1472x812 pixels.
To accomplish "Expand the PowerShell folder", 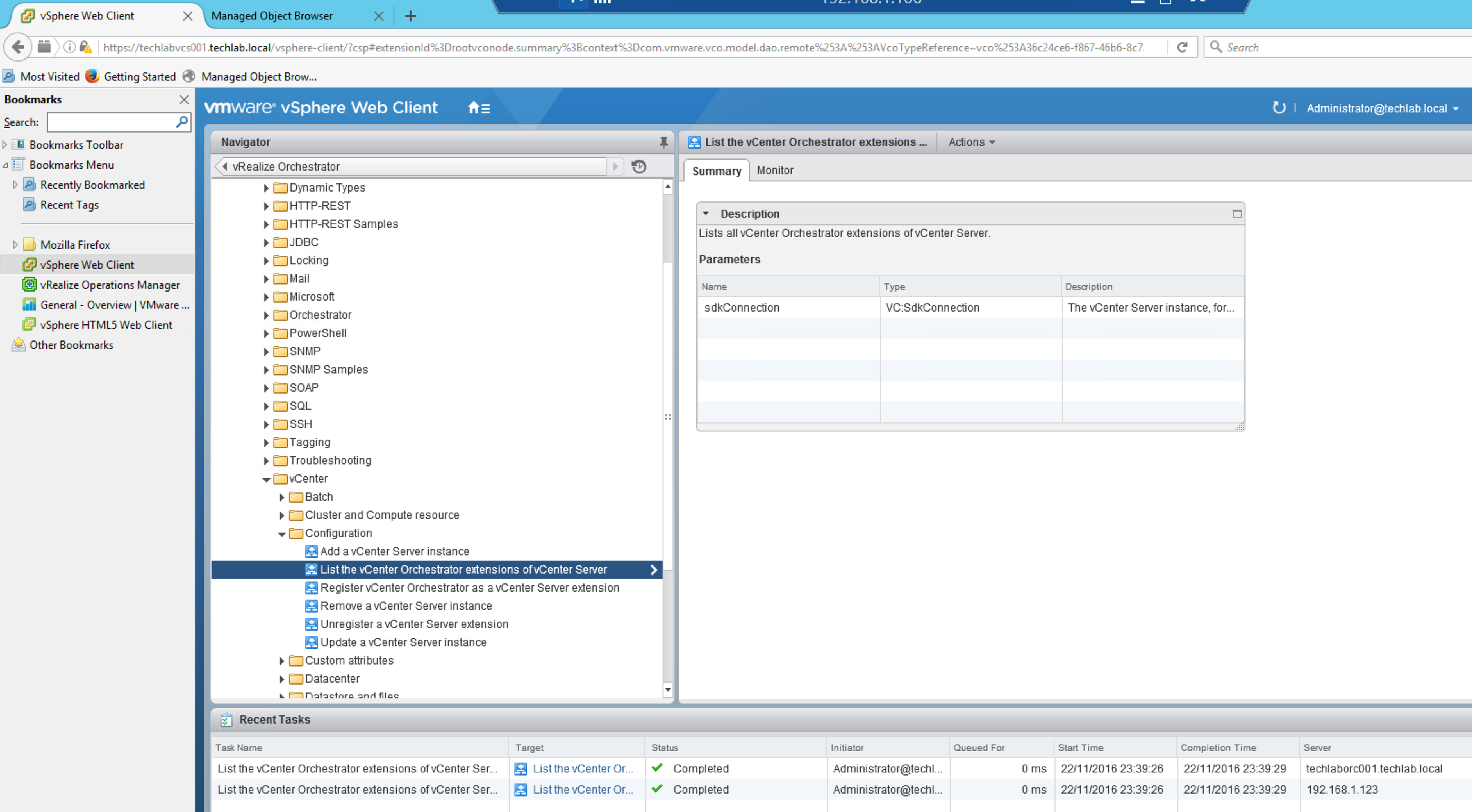I will (266, 333).
